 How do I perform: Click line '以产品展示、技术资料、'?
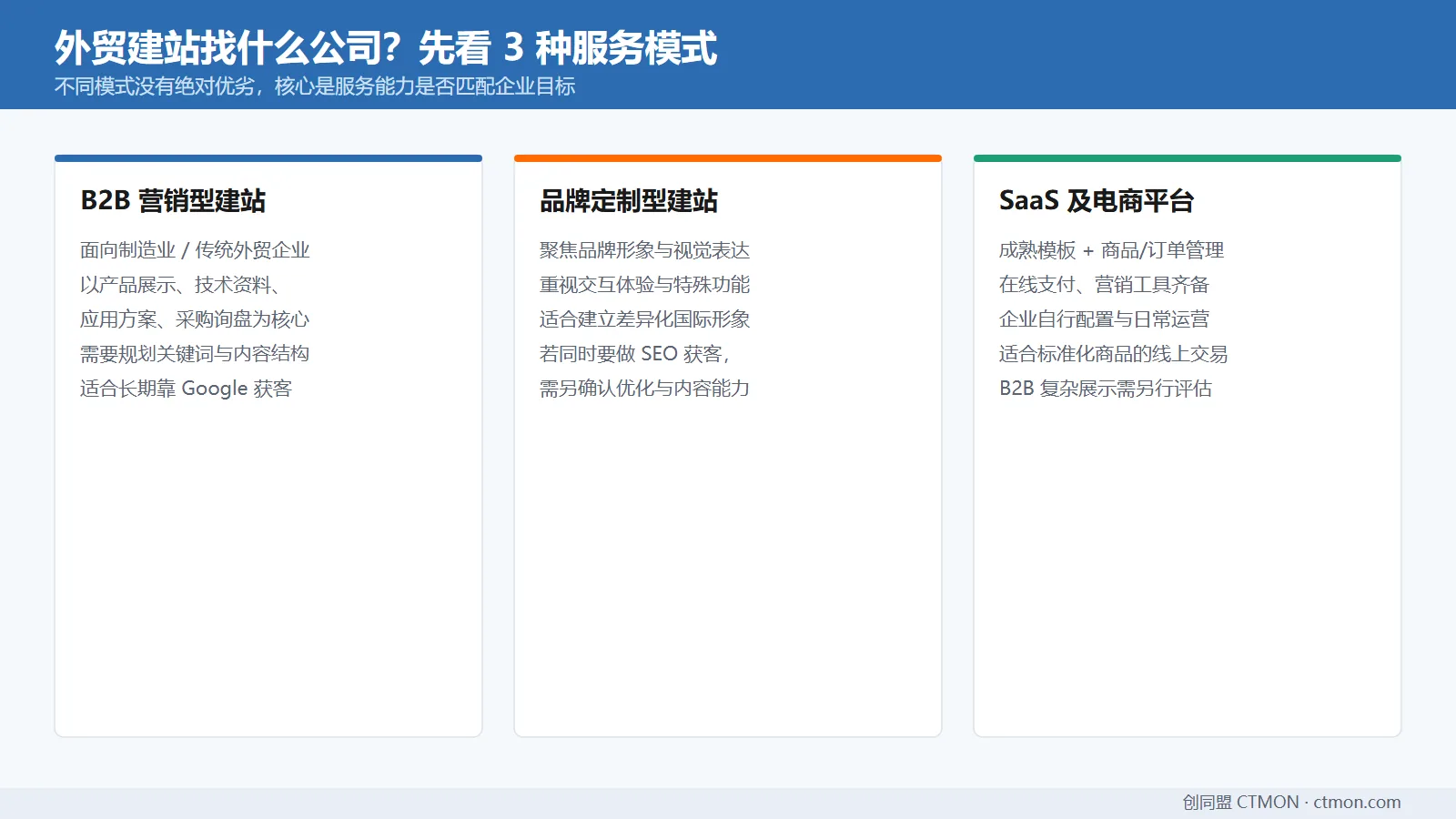180,285
